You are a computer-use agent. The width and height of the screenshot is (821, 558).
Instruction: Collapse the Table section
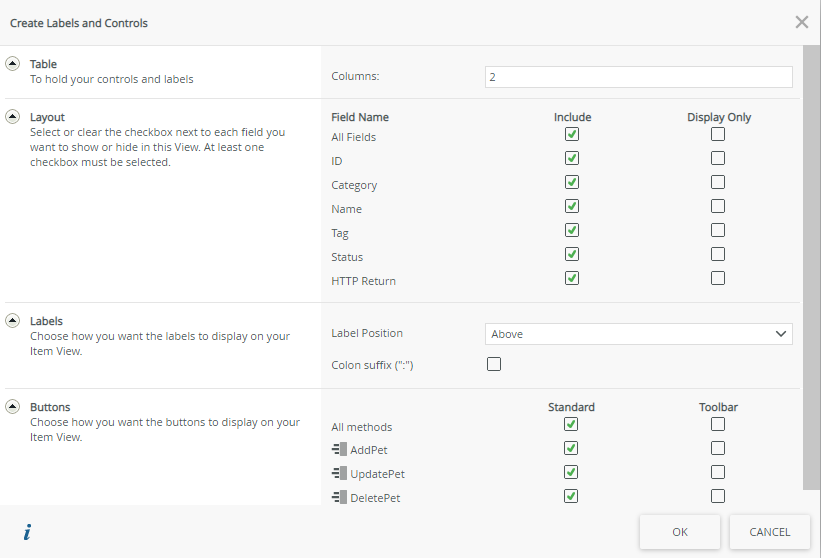pos(13,63)
